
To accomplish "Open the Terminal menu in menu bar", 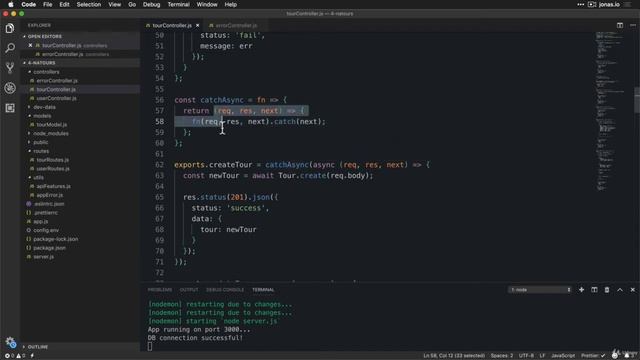I will [x=178, y=4].
